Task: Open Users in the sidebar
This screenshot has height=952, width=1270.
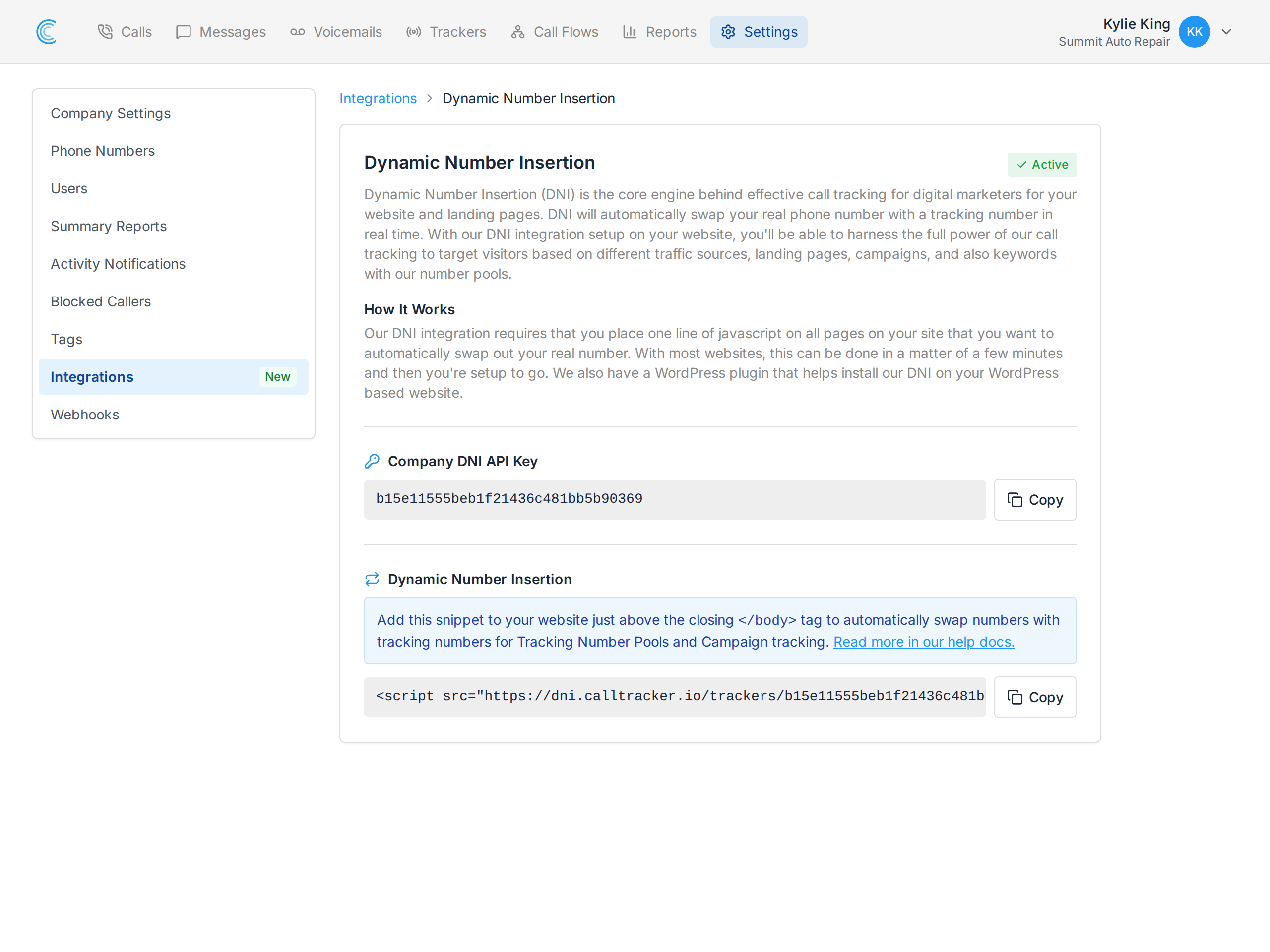Action: click(174, 188)
